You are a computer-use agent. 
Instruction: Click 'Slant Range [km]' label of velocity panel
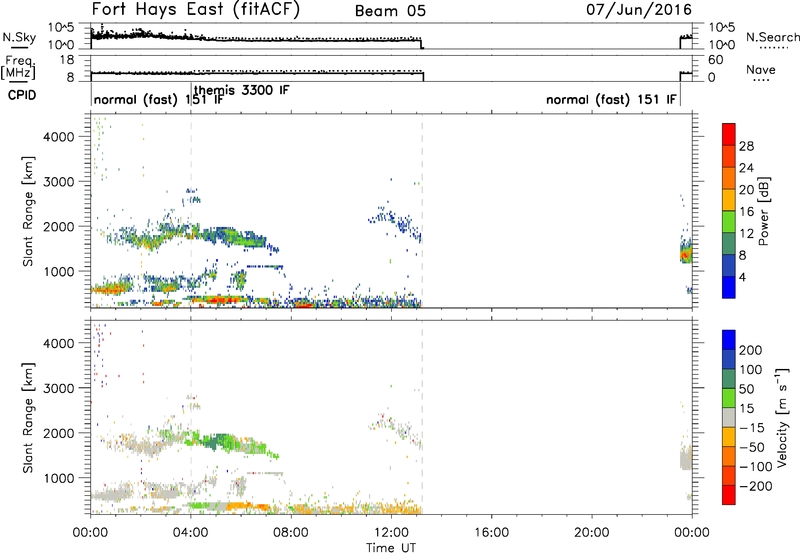click(x=28, y=417)
